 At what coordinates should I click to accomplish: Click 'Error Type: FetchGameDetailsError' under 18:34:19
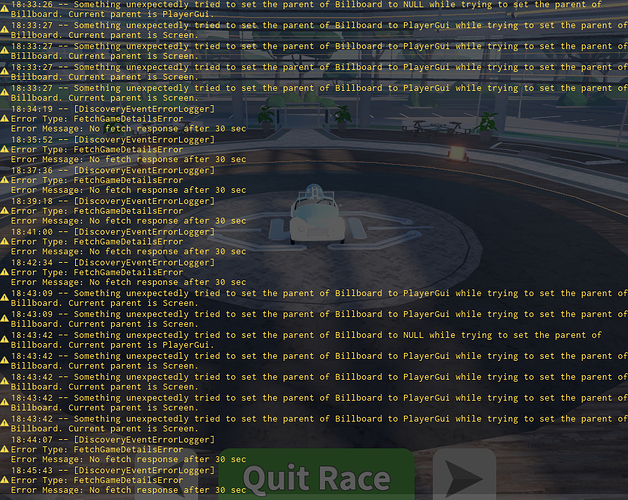coord(97,119)
